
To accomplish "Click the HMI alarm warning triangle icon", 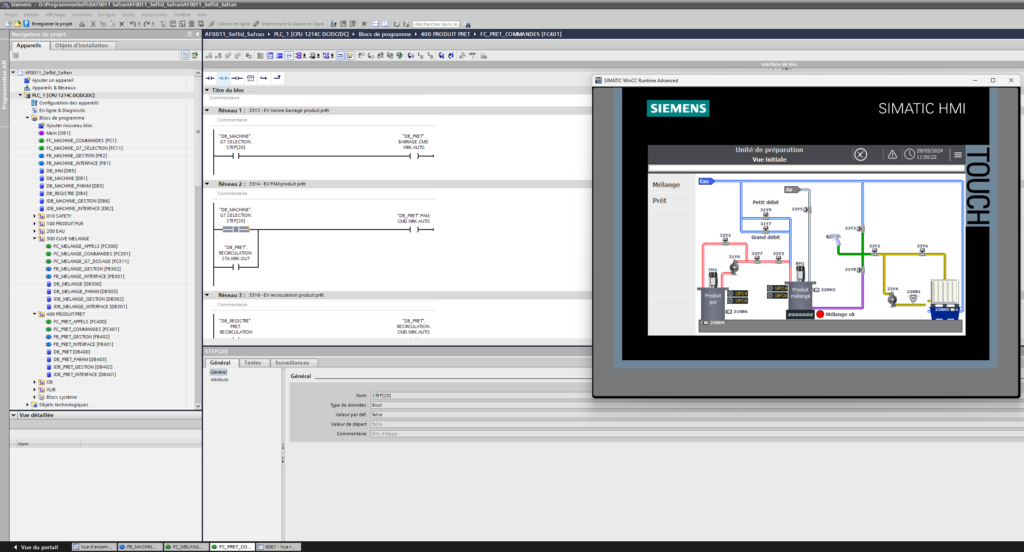I will pos(892,155).
